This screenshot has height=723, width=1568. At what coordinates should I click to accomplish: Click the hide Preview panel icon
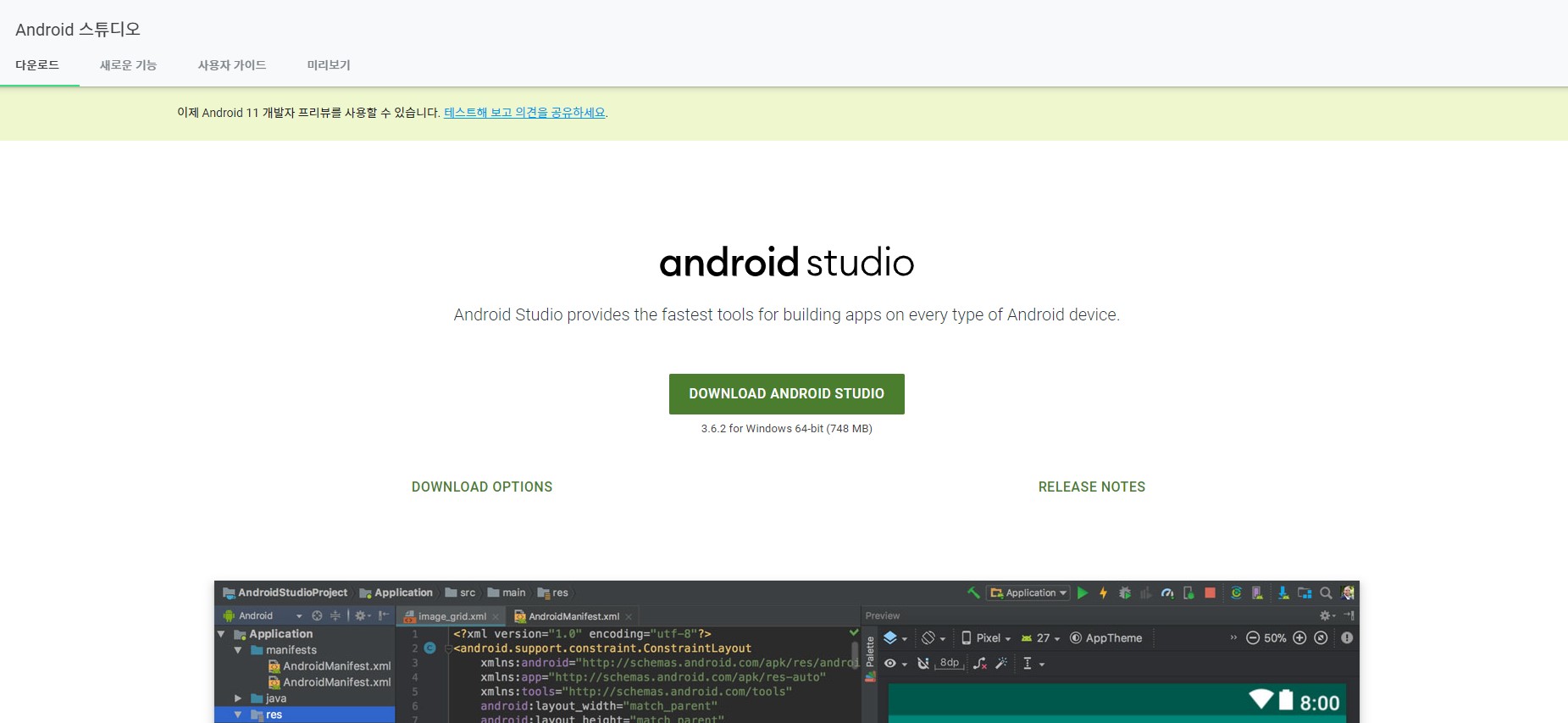pyautogui.click(x=1349, y=615)
